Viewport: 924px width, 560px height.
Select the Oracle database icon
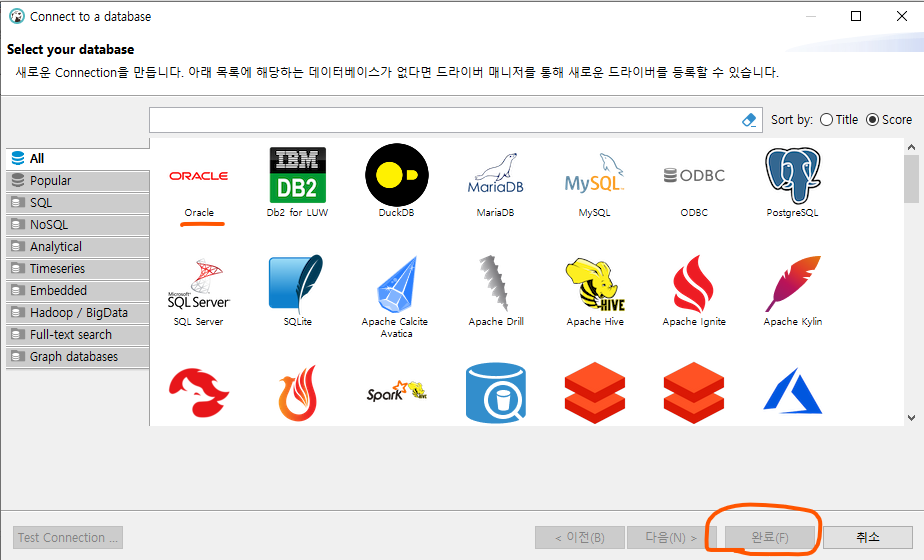coord(199,176)
